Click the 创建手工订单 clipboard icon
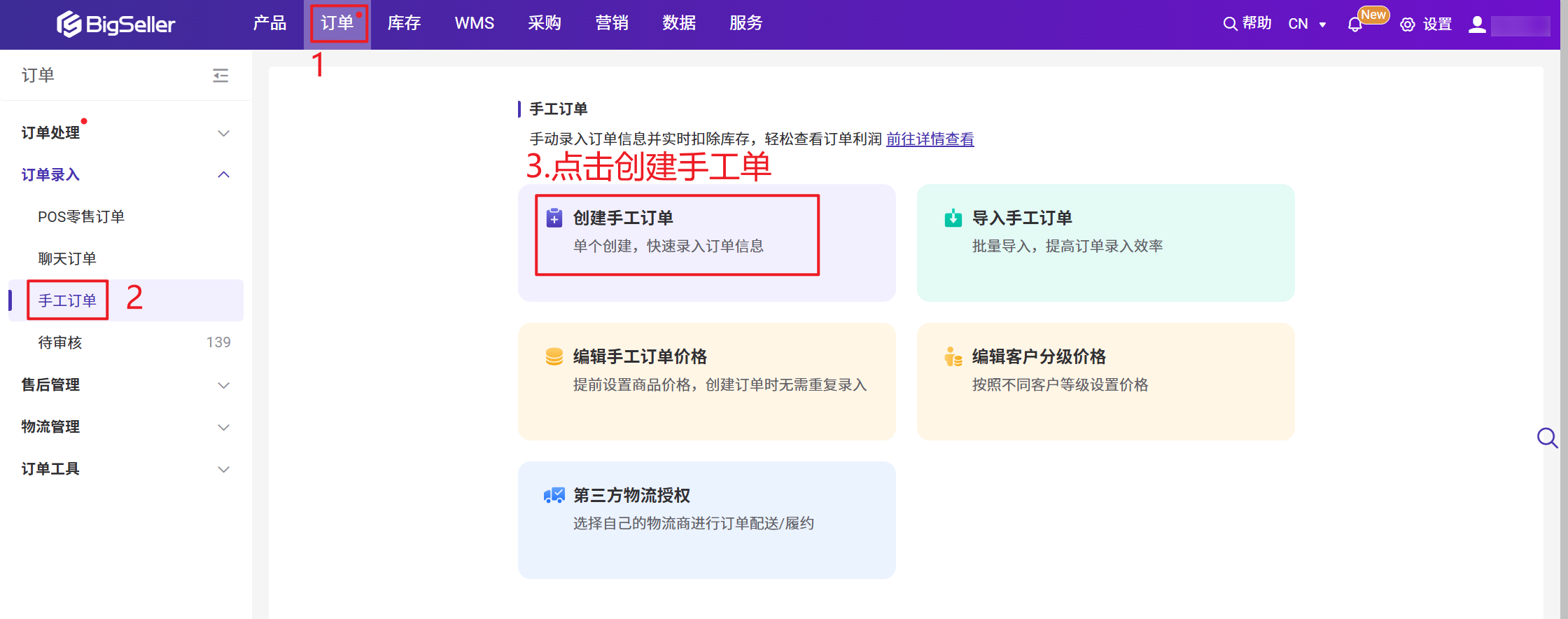 coord(554,218)
